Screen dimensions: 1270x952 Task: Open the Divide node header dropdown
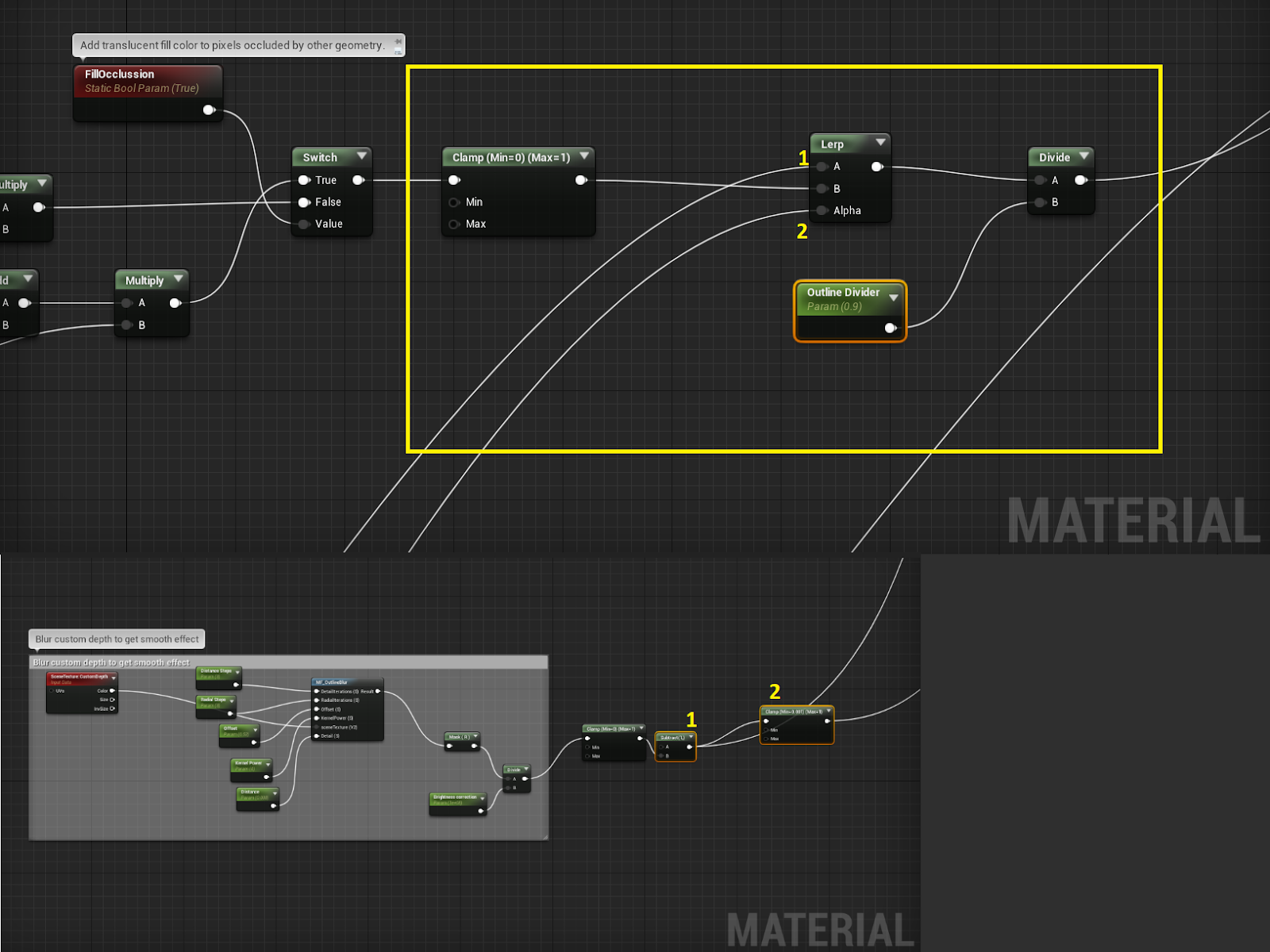tap(1084, 156)
